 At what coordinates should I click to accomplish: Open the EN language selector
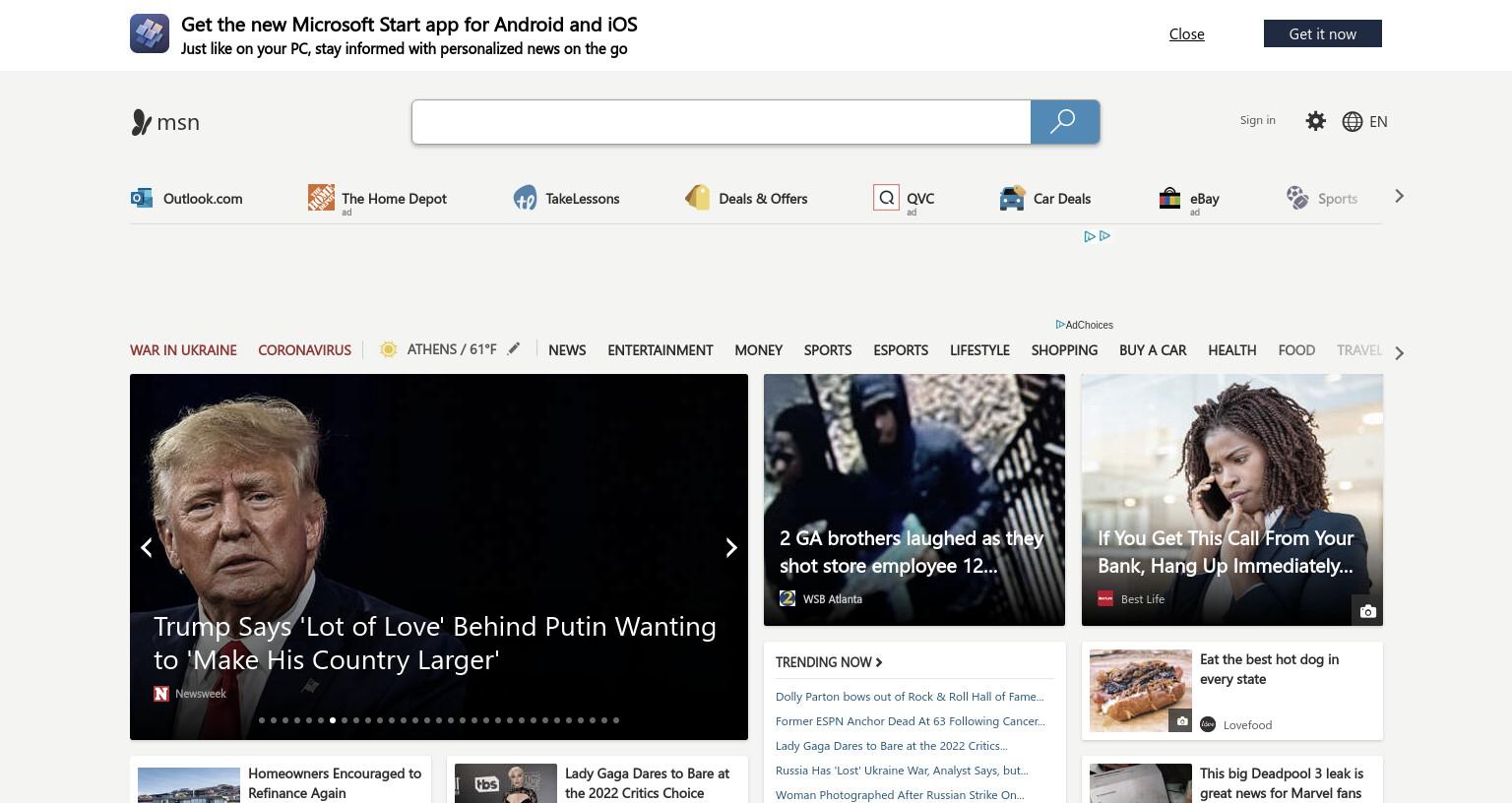pyautogui.click(x=1378, y=121)
